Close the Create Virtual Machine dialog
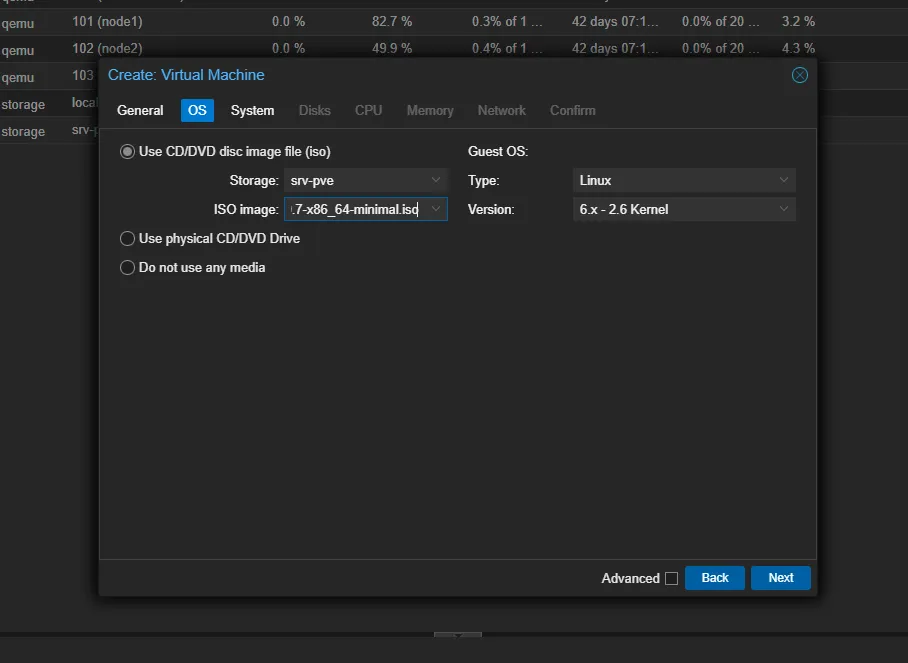The image size is (908, 663). 799,74
